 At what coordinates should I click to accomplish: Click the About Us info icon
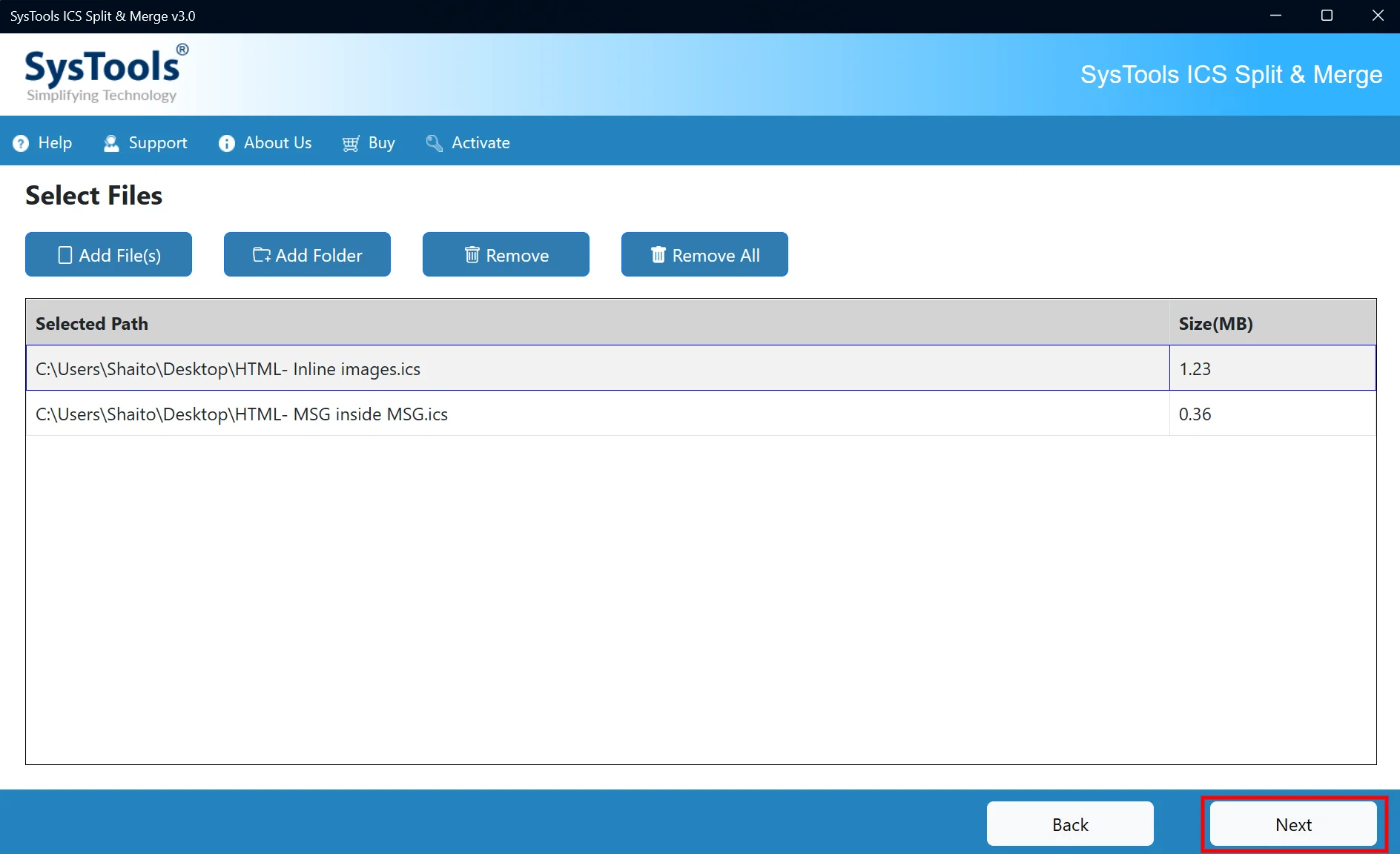pos(227,143)
